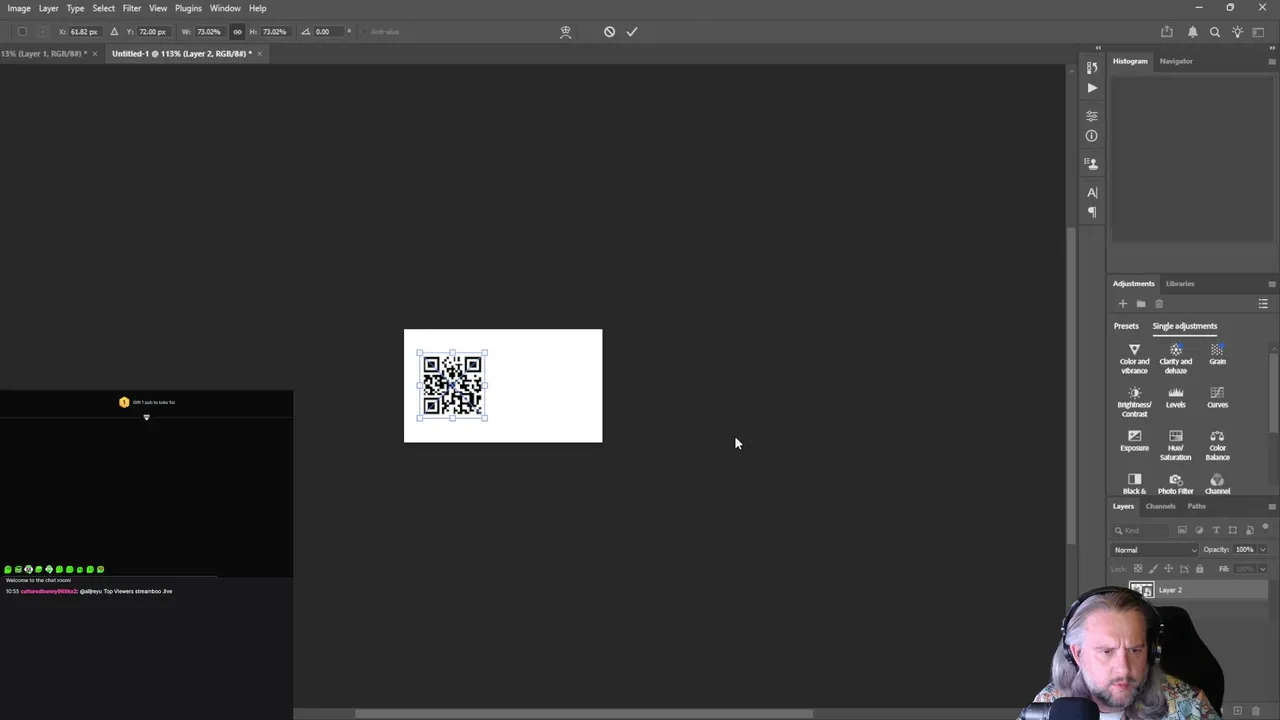The width and height of the screenshot is (1280, 720).
Task: Open the View menu
Action: (158, 8)
